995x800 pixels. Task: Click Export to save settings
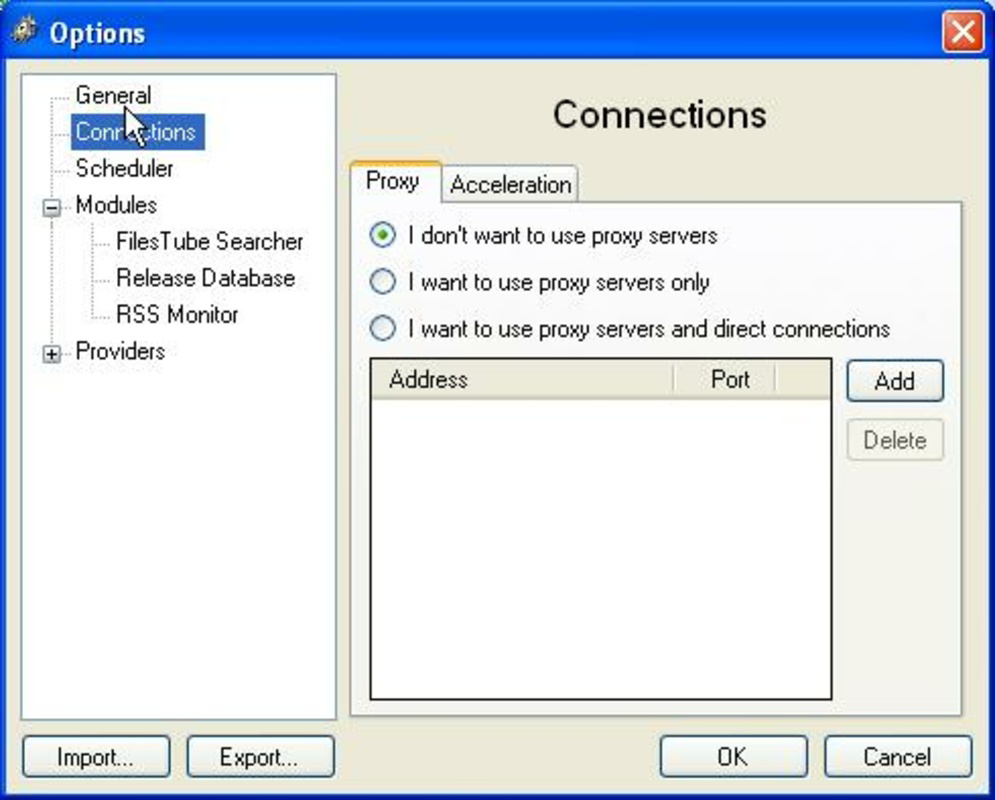[260, 757]
